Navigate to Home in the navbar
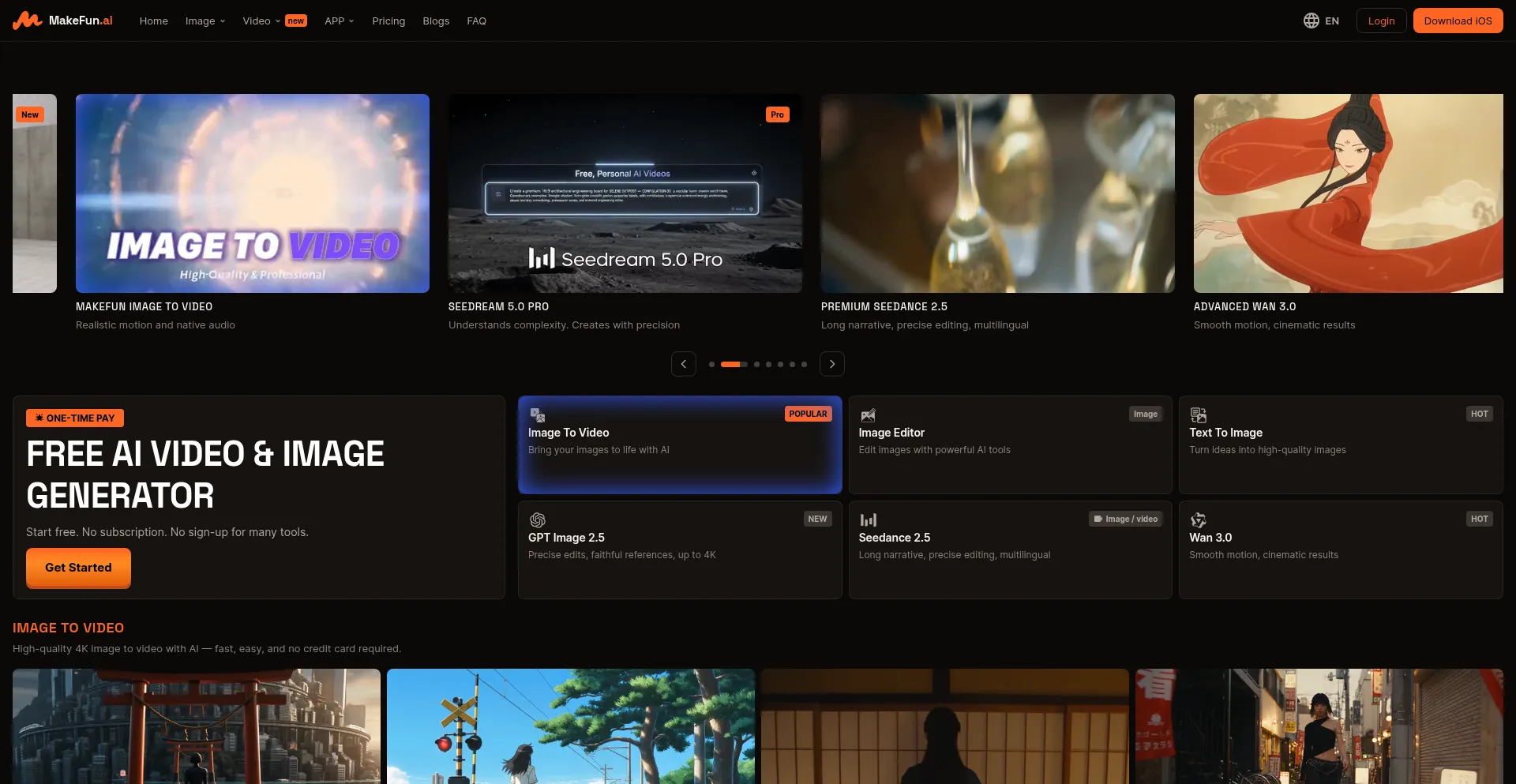This screenshot has height=784, width=1516. pyautogui.click(x=154, y=21)
